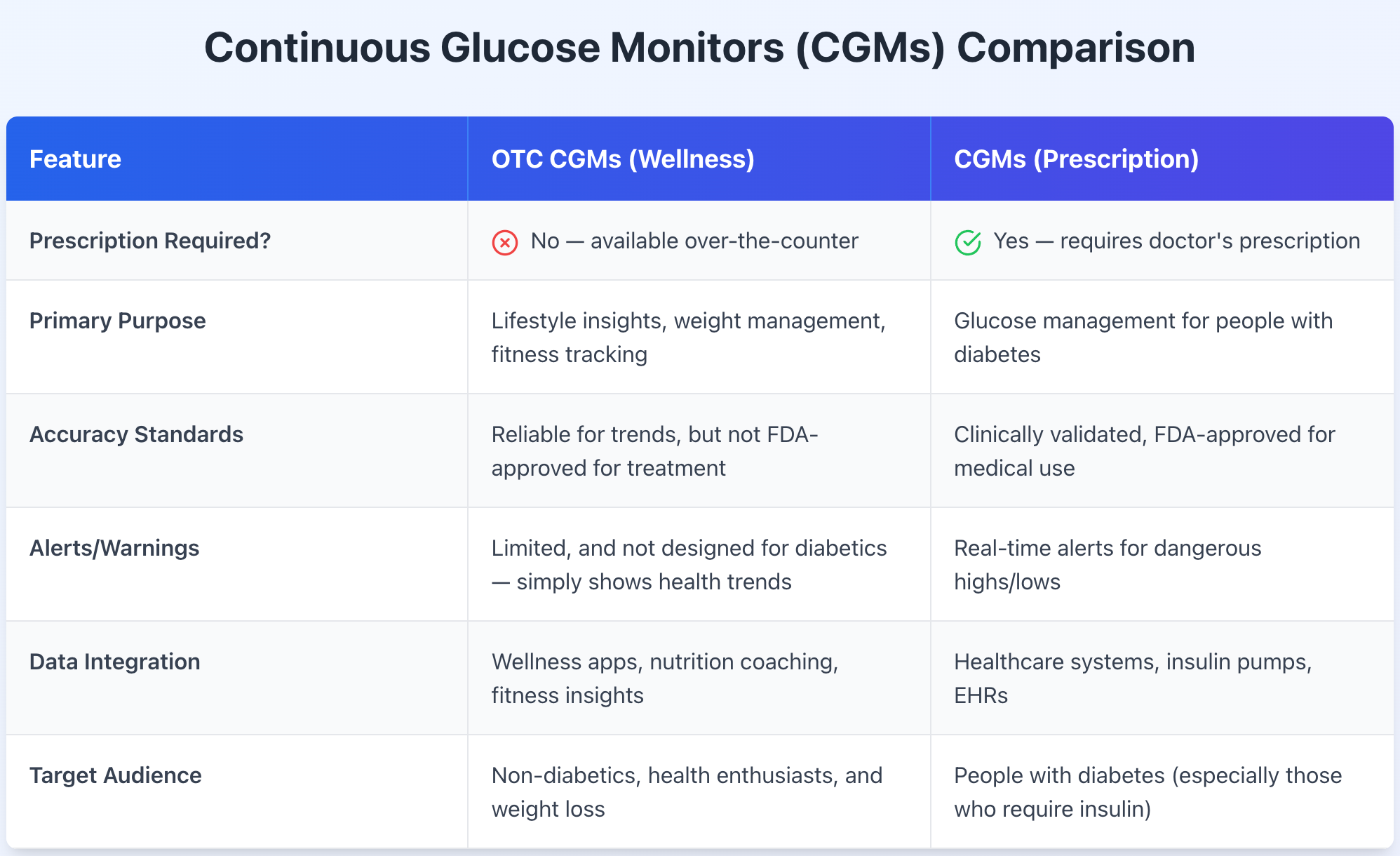Click the "Prescription Required?" row label
Image resolution: width=1400 pixels, height=856 pixels.
tap(150, 241)
